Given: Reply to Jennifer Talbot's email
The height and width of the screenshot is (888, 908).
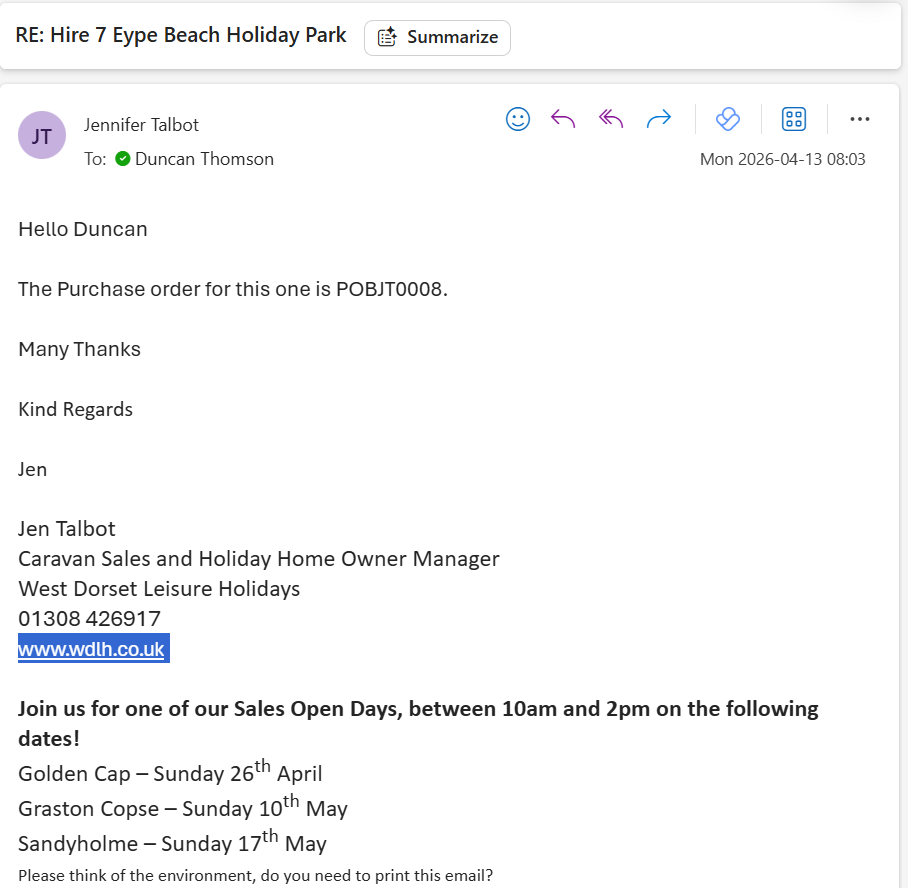Looking at the screenshot, I should point(564,120).
